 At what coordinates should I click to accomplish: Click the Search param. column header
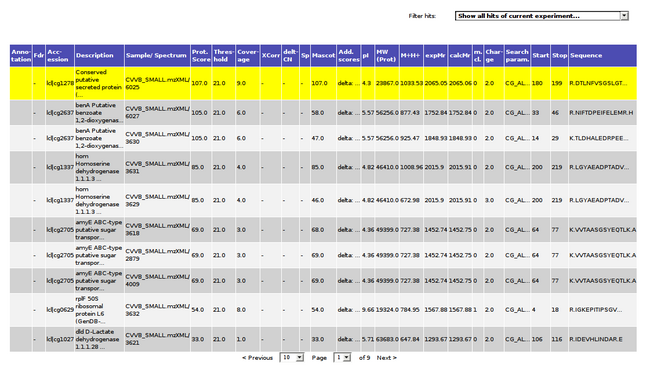[x=517, y=56]
